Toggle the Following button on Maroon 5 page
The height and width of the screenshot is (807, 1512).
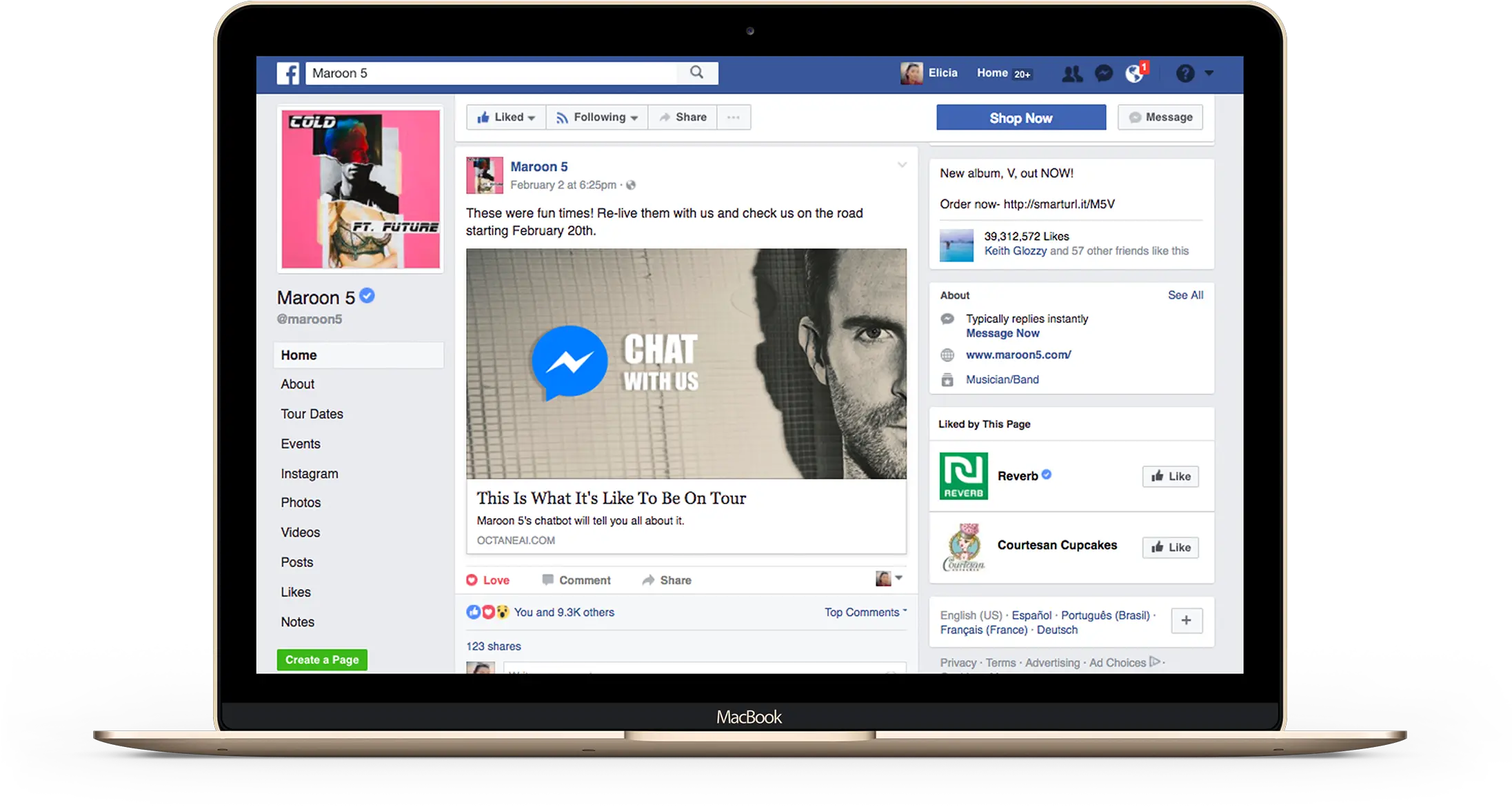[x=596, y=117]
